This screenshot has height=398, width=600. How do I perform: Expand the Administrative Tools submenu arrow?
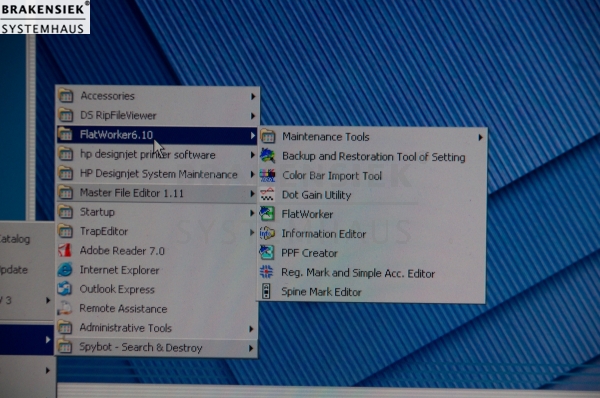[x=251, y=329]
